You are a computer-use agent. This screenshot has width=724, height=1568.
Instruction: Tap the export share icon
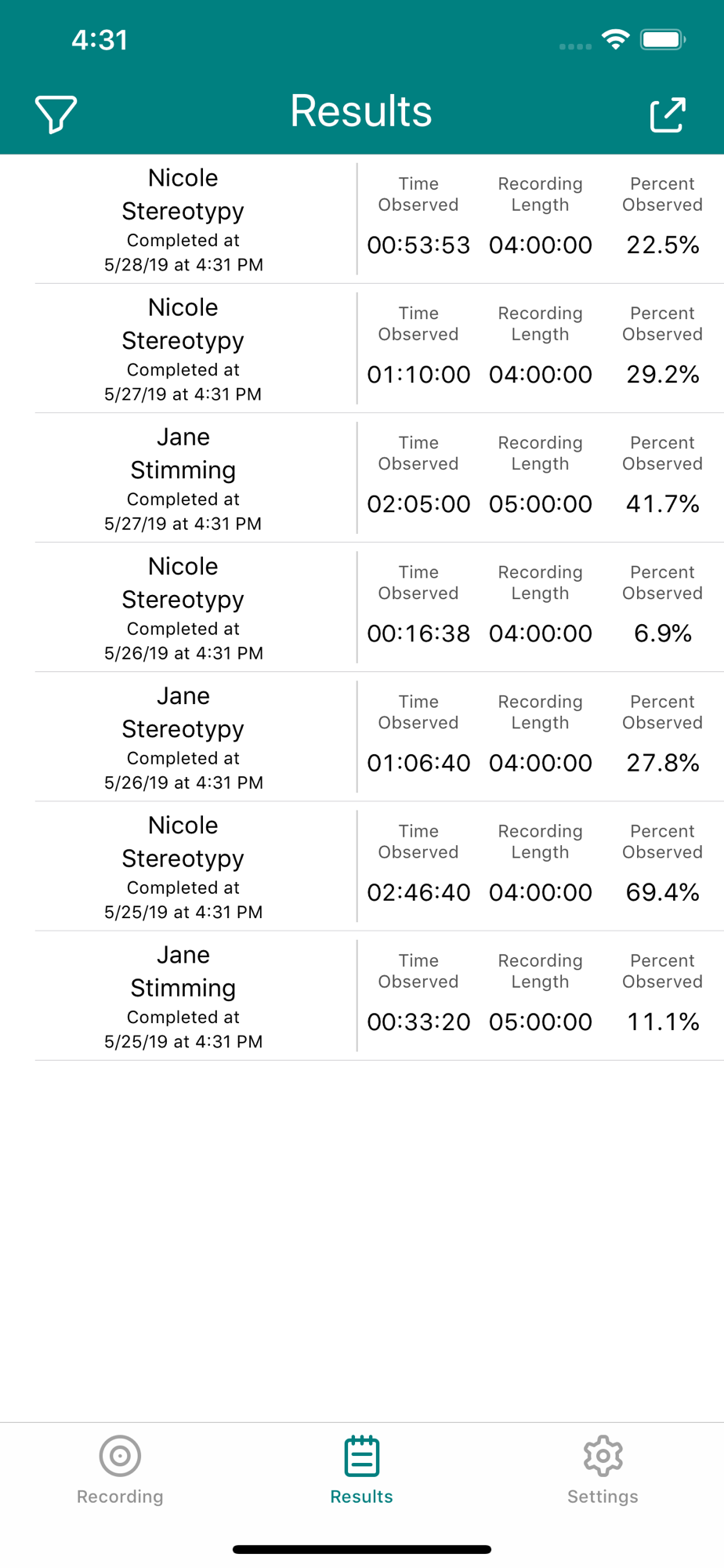(668, 114)
